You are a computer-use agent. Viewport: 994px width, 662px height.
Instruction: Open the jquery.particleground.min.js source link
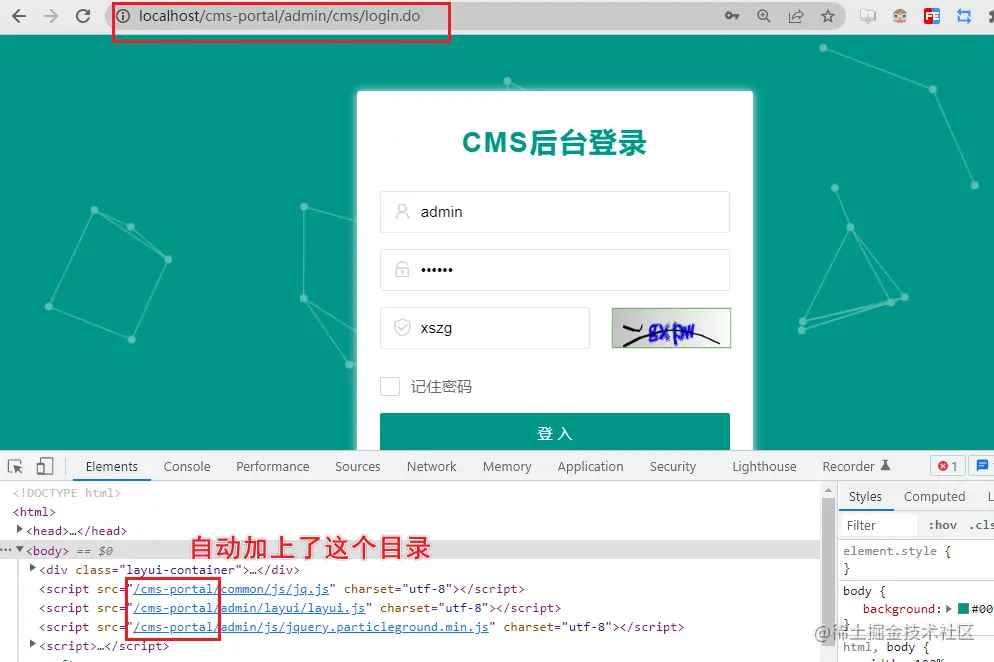point(311,627)
